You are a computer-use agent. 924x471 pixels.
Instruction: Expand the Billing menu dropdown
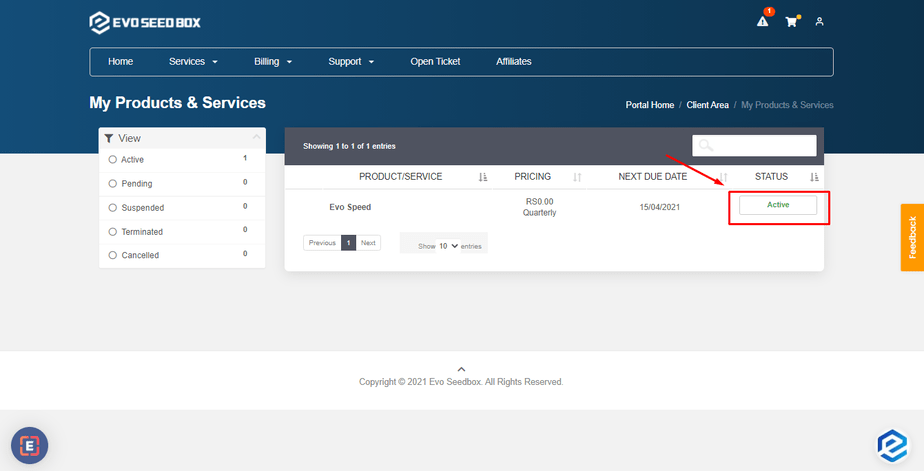pyautogui.click(x=273, y=61)
